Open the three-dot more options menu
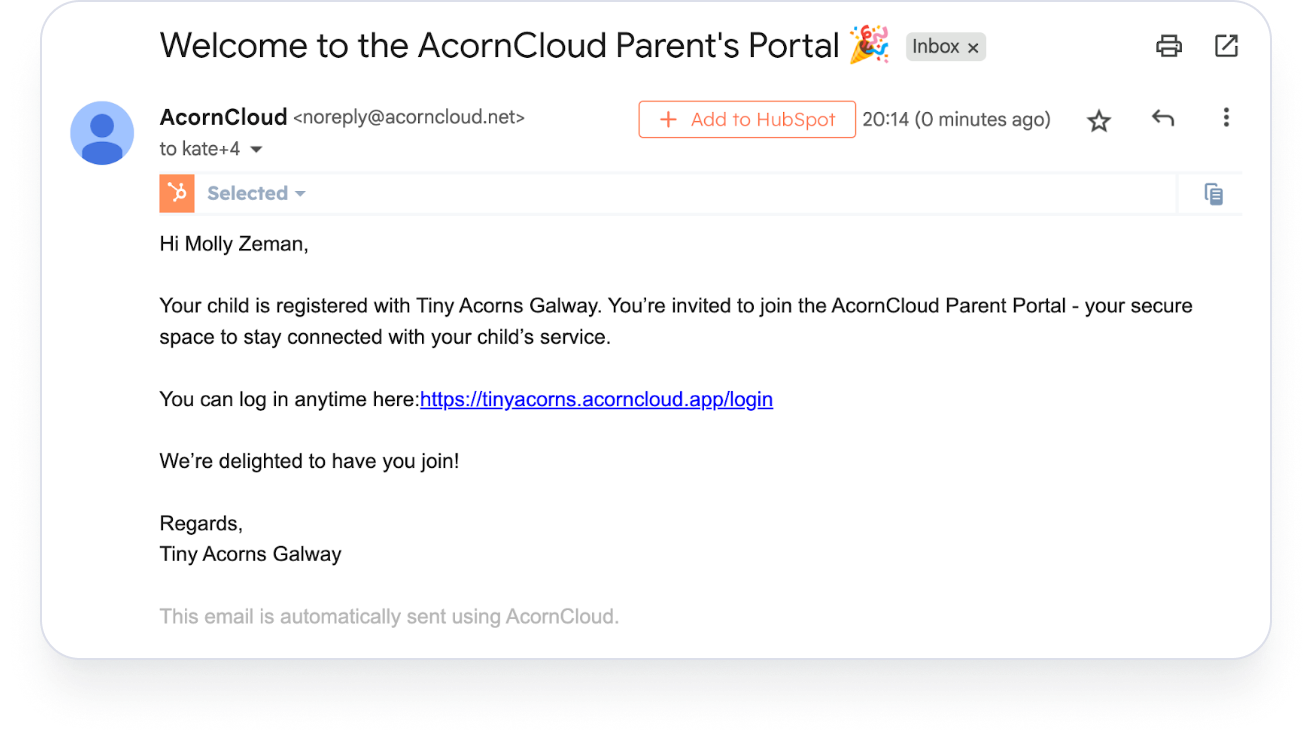This screenshot has width=1312, height=740. click(x=1226, y=118)
